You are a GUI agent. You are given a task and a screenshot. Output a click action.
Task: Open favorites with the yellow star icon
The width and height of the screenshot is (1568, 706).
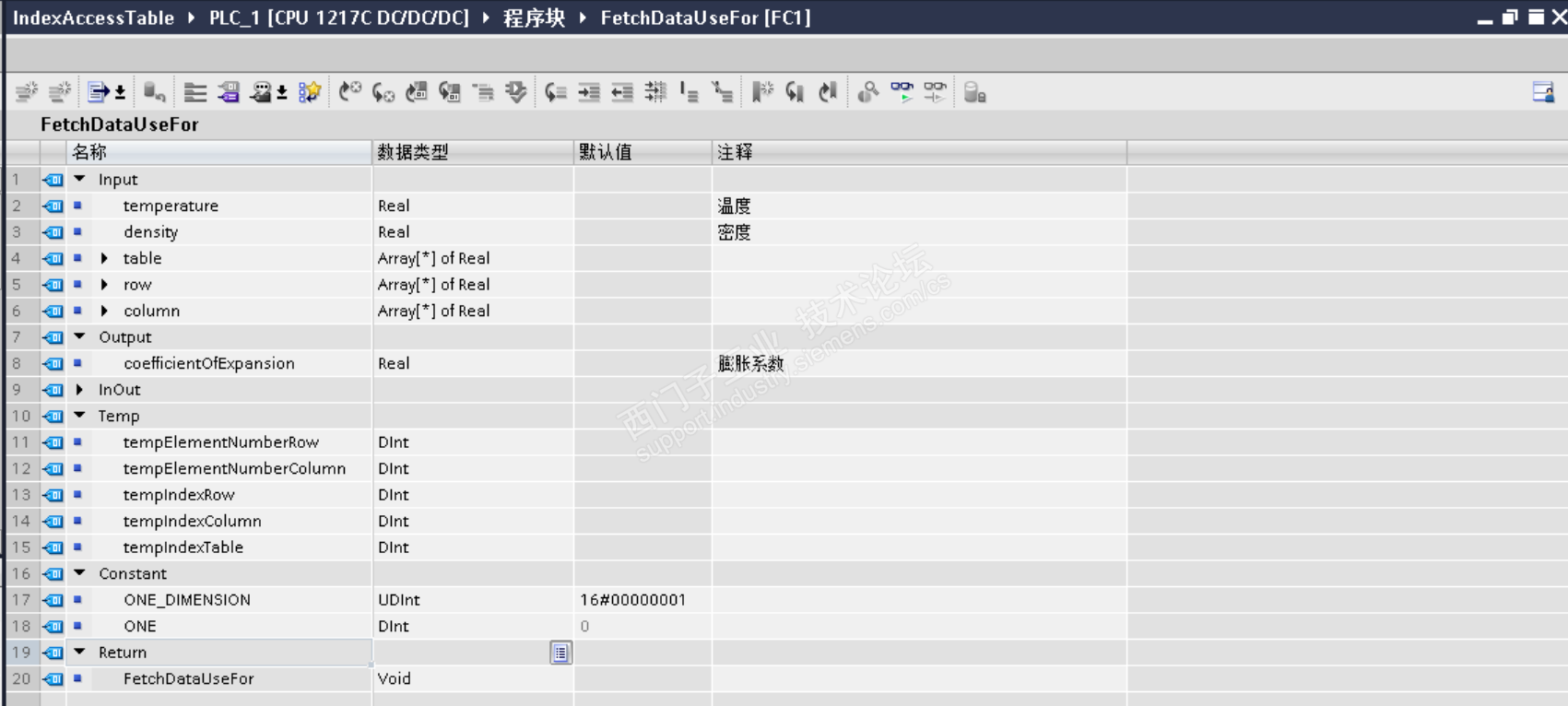coord(310,92)
